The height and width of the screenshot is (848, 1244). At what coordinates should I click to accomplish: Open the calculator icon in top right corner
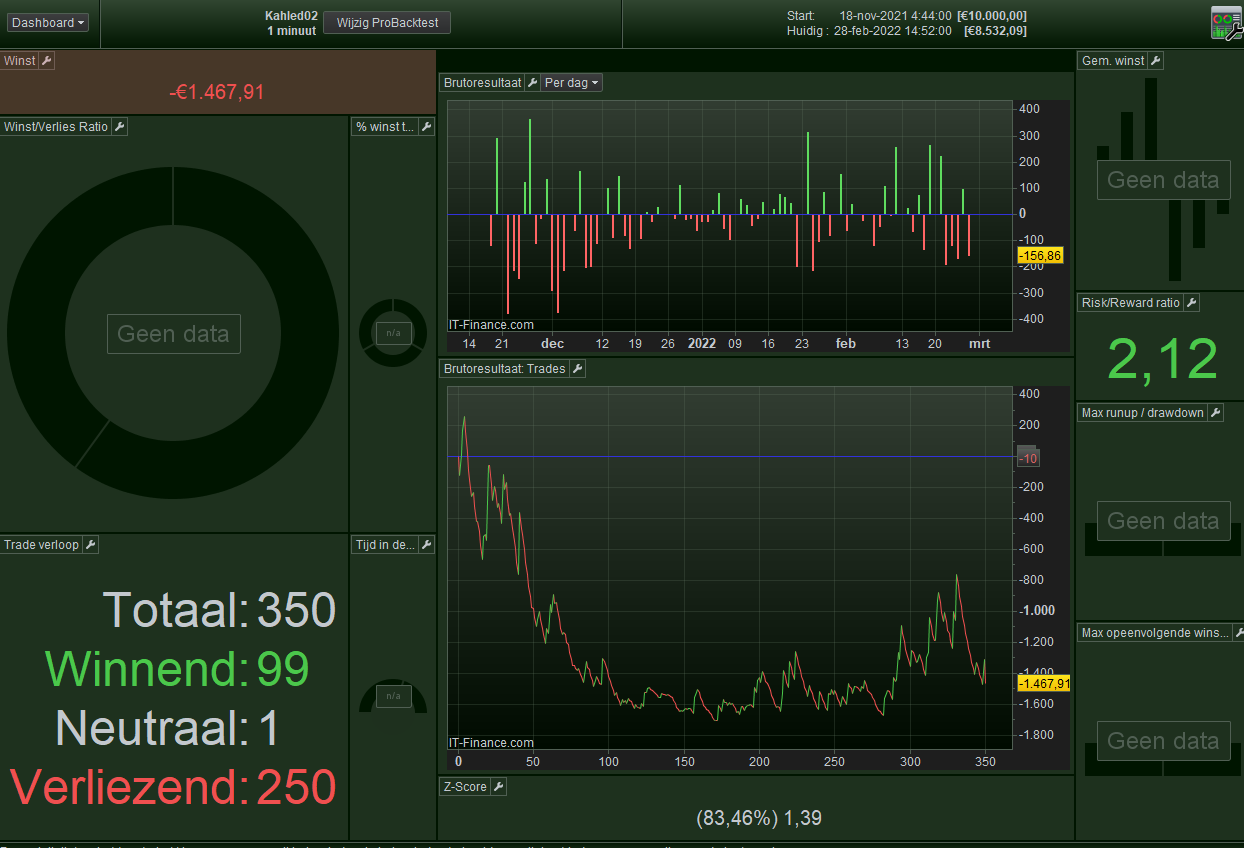(x=1225, y=23)
